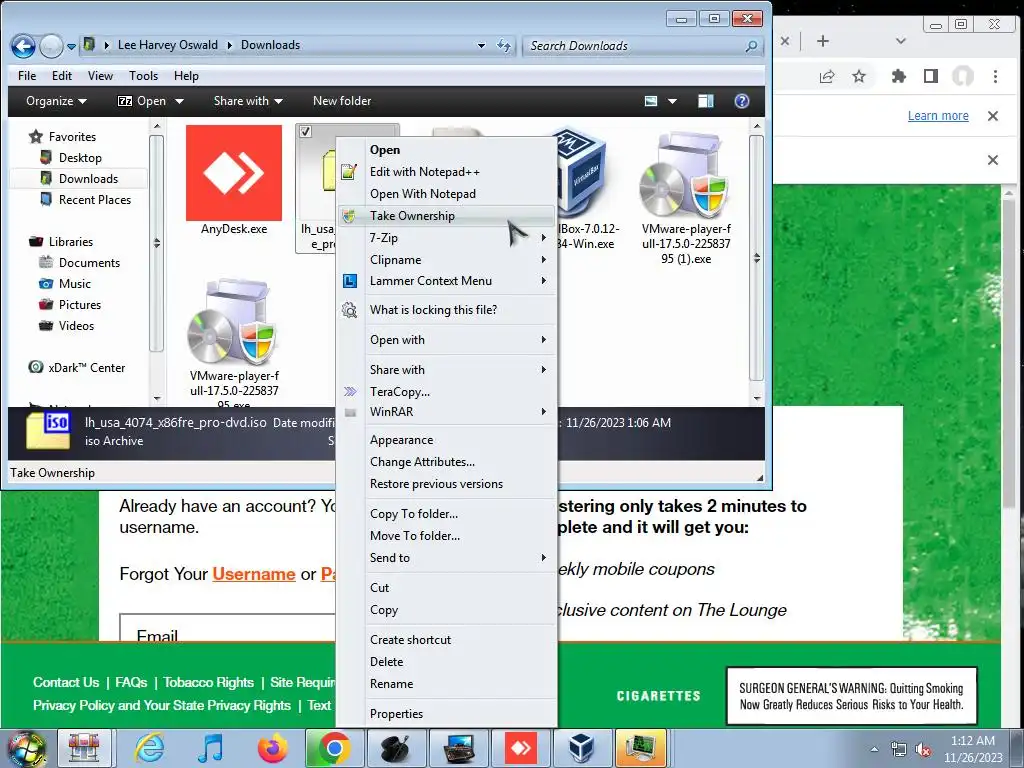Viewport: 1024px width, 768px height.
Task: Select the VMware-player (1).exe installer icon
Action: tap(685, 176)
